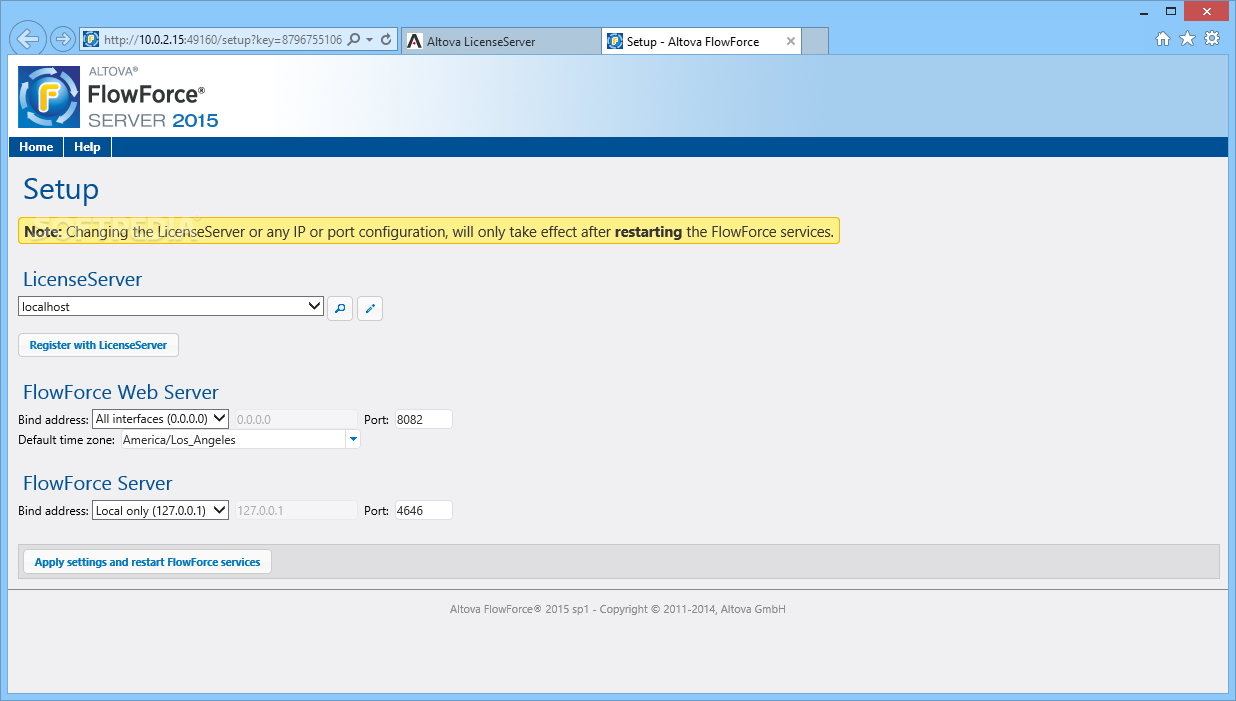
Task: Click the search magnifier in address bar
Action: [x=354, y=40]
